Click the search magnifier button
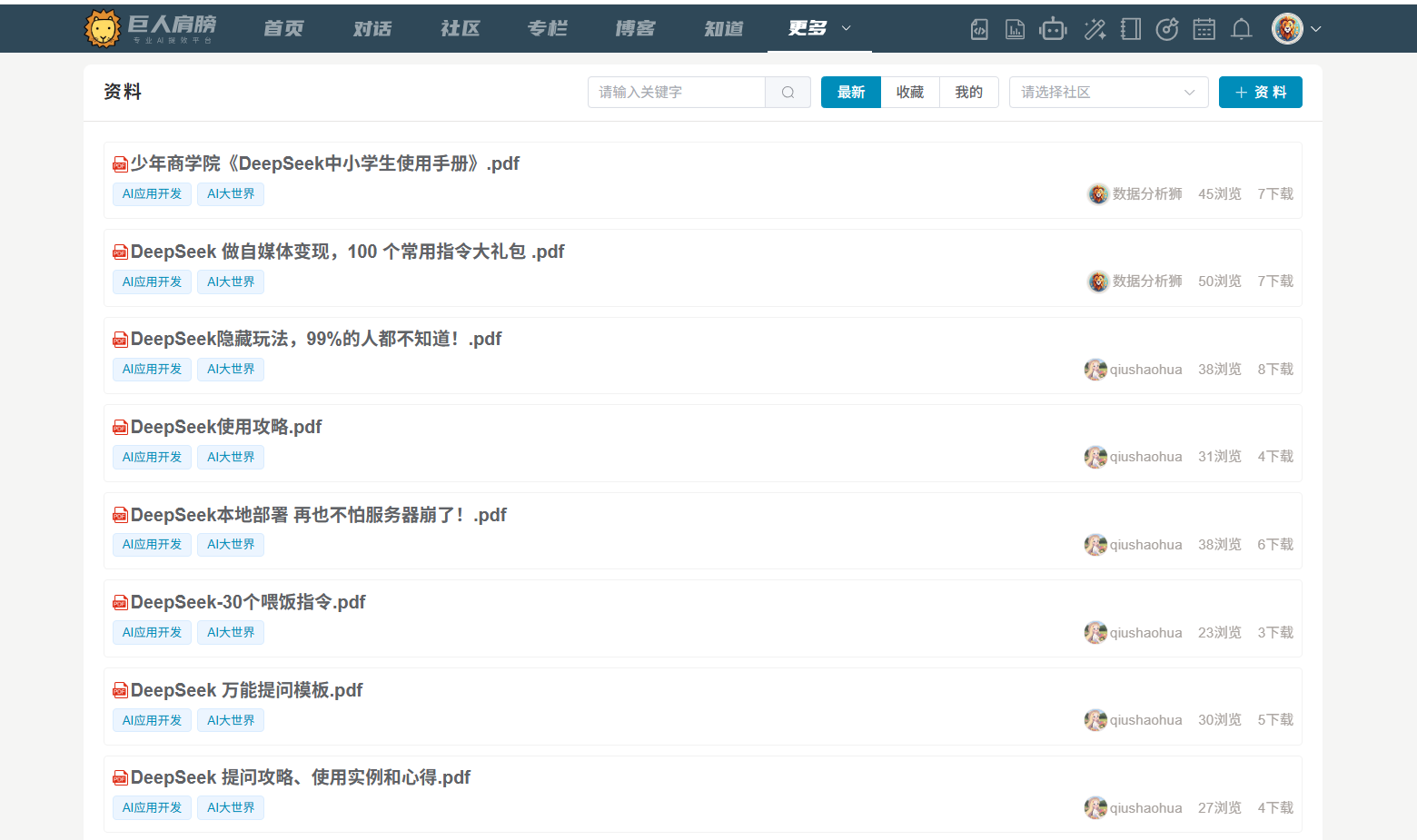 788,92
